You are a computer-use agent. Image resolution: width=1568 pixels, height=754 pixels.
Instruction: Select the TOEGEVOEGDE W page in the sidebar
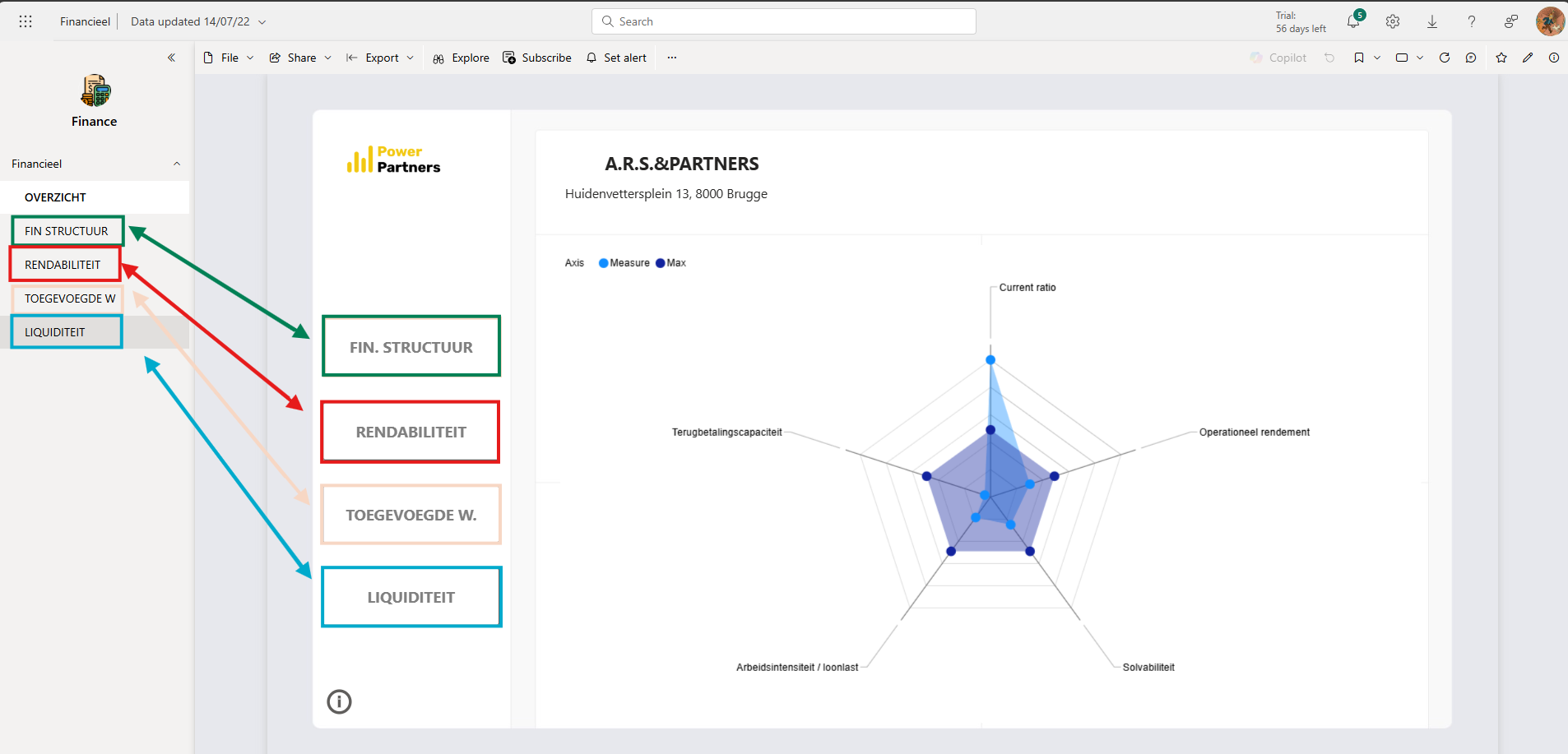coord(69,298)
